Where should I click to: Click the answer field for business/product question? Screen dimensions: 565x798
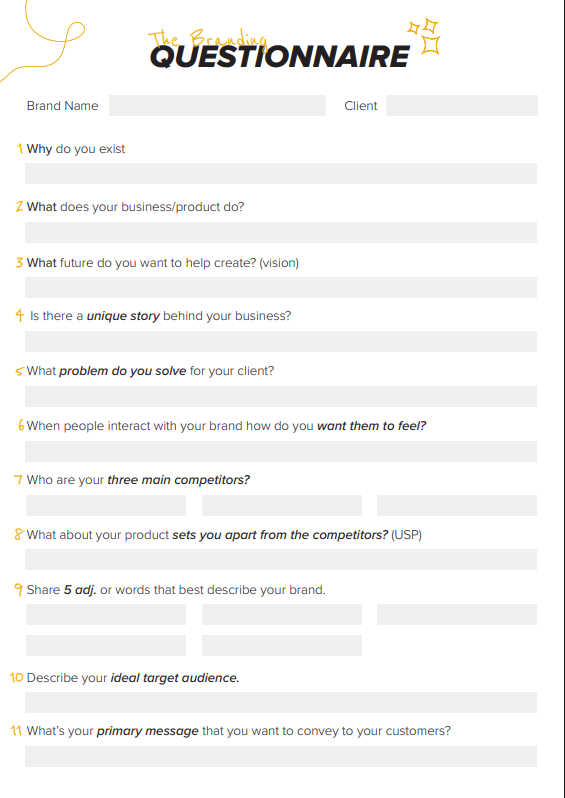pos(281,232)
